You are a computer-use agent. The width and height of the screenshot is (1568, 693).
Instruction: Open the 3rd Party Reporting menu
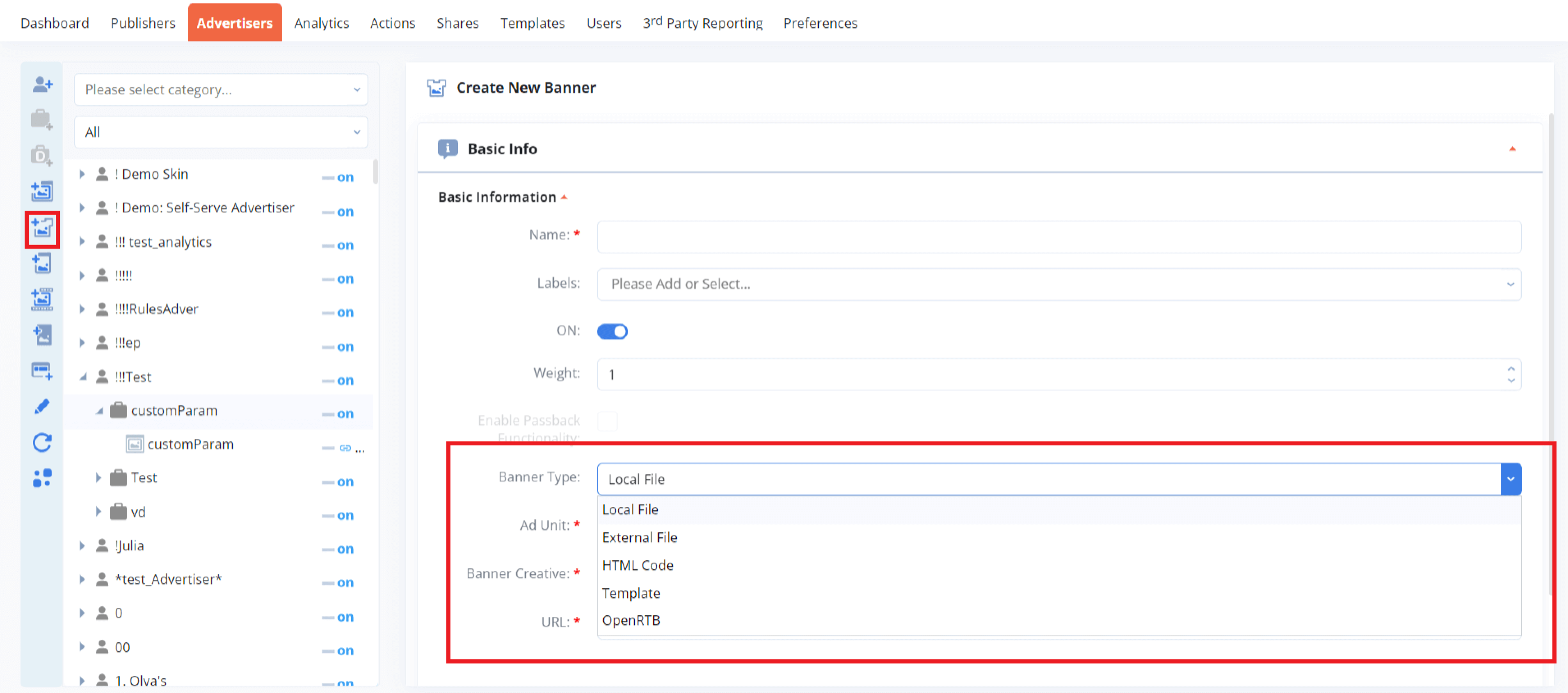pyautogui.click(x=702, y=23)
